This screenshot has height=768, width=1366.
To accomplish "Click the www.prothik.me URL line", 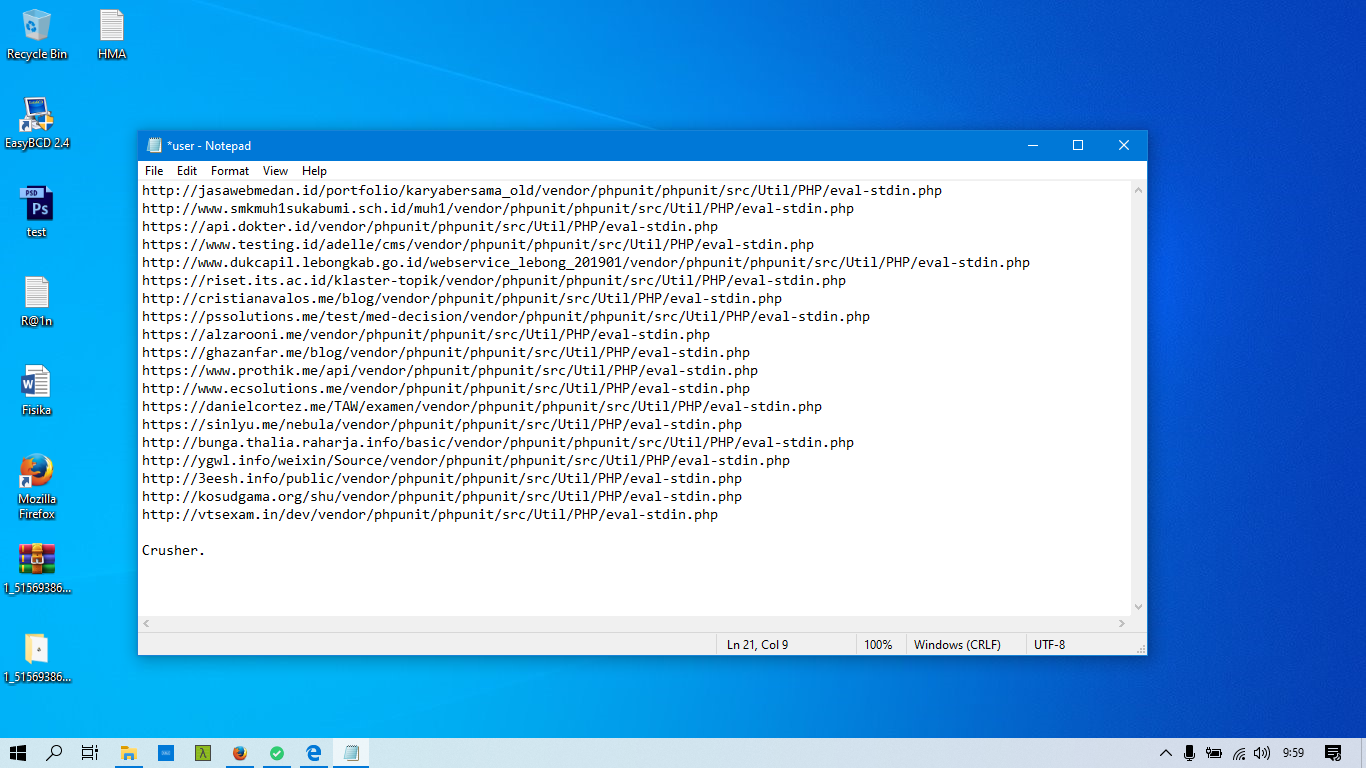I will [x=450, y=370].
